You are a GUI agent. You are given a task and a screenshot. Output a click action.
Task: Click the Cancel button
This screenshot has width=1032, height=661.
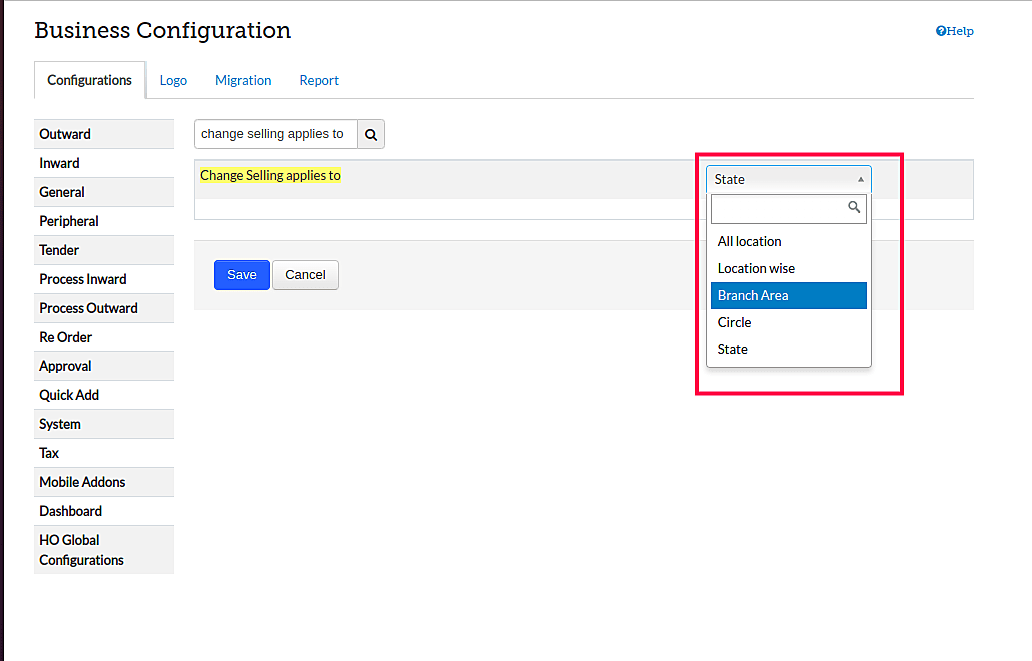[305, 275]
